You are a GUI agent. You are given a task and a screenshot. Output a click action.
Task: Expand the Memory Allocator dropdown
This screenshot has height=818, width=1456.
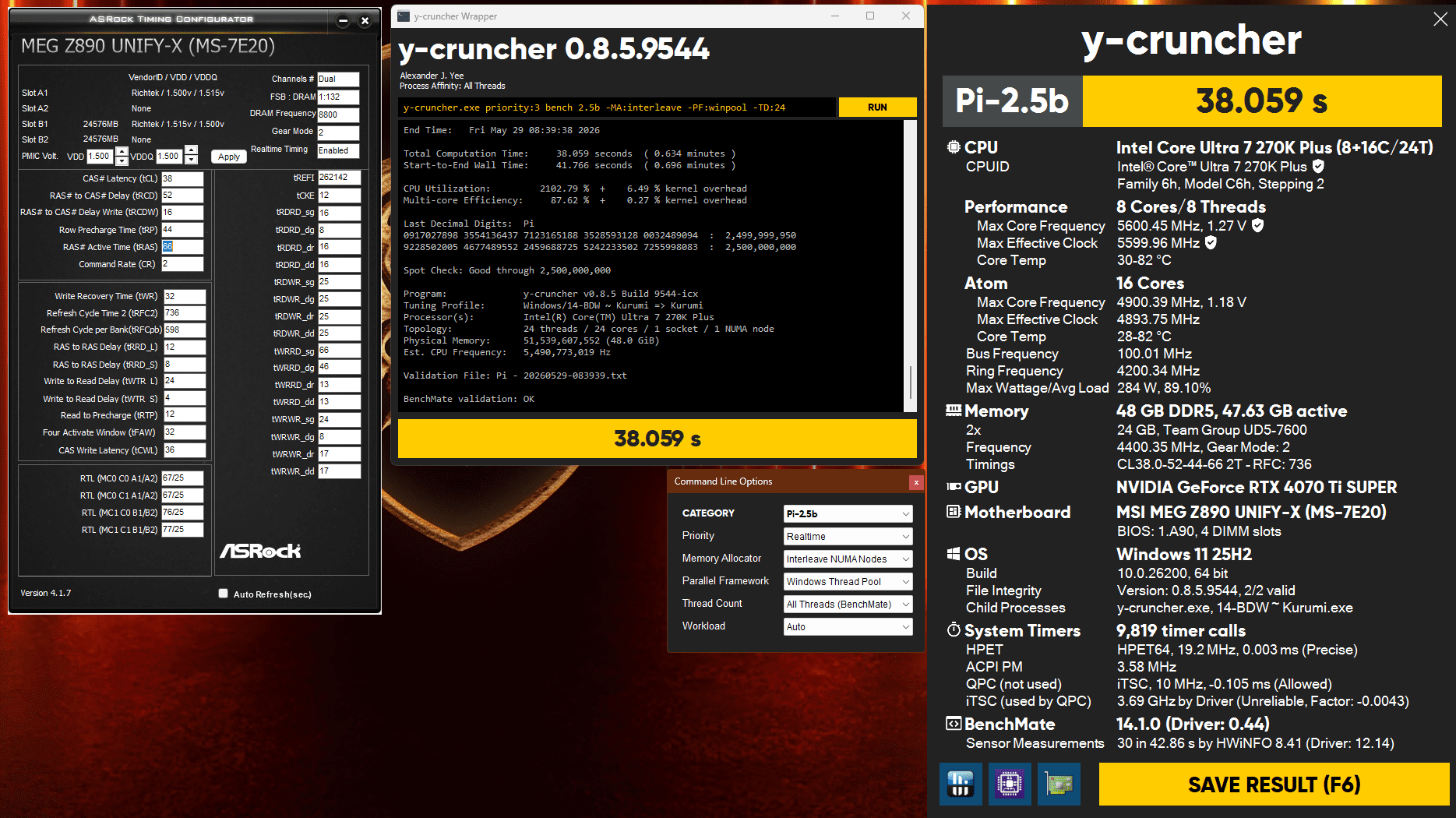[x=848, y=559]
